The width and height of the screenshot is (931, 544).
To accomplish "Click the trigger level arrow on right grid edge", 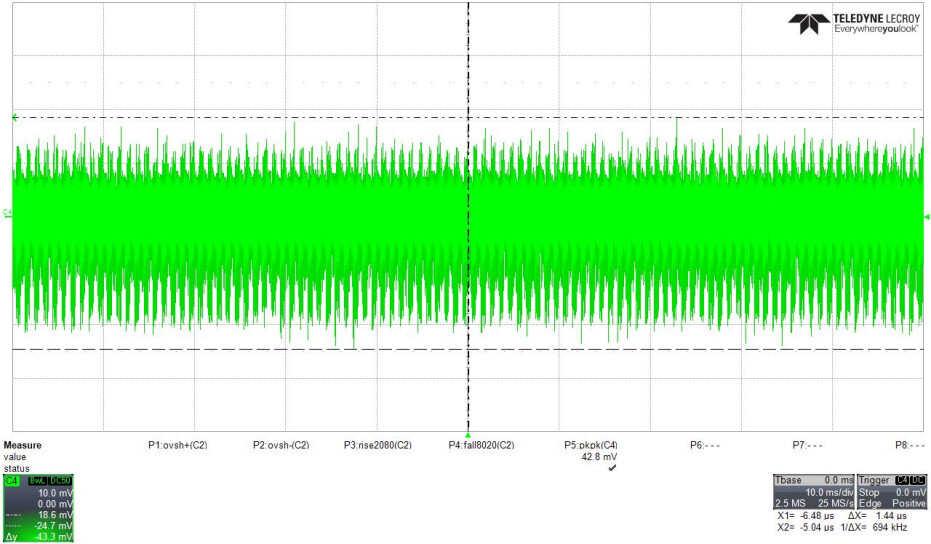I will [x=927, y=217].
